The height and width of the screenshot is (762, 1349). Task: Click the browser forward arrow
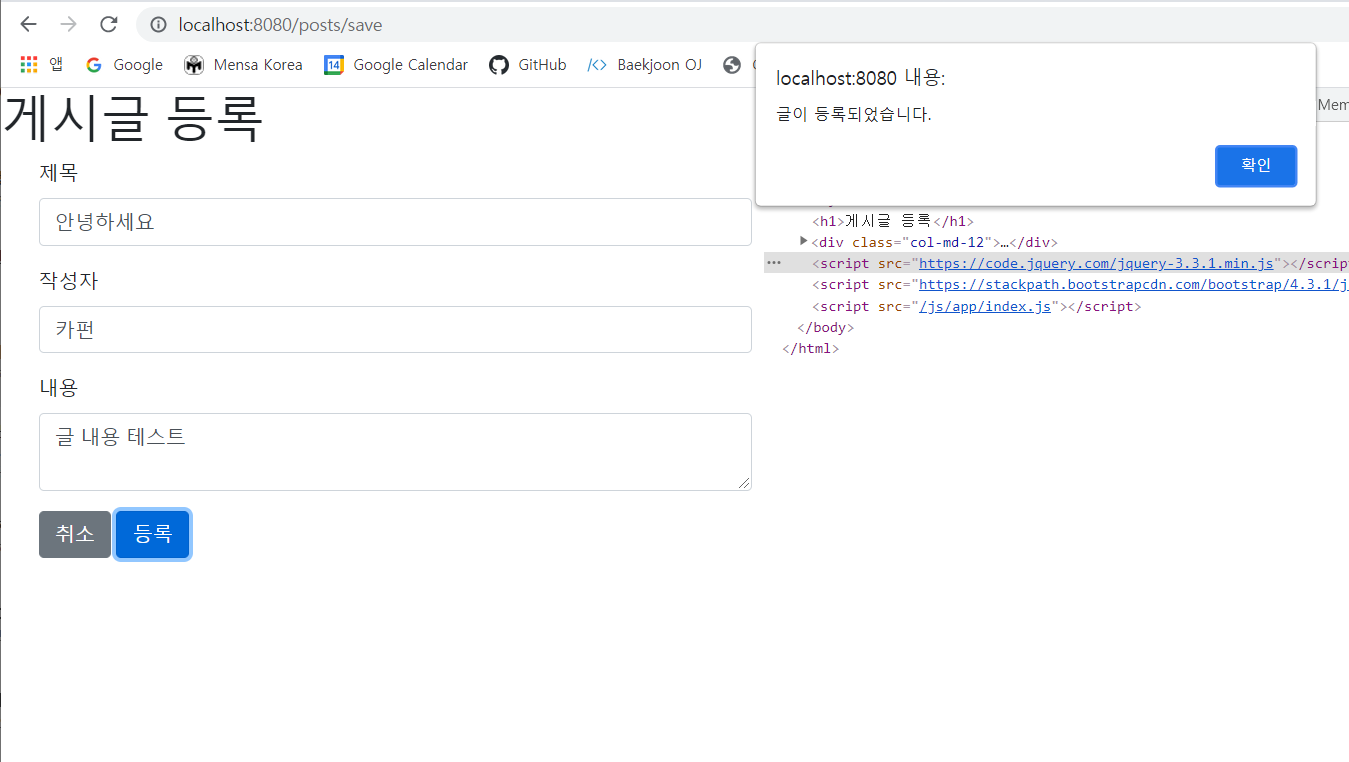tap(68, 25)
